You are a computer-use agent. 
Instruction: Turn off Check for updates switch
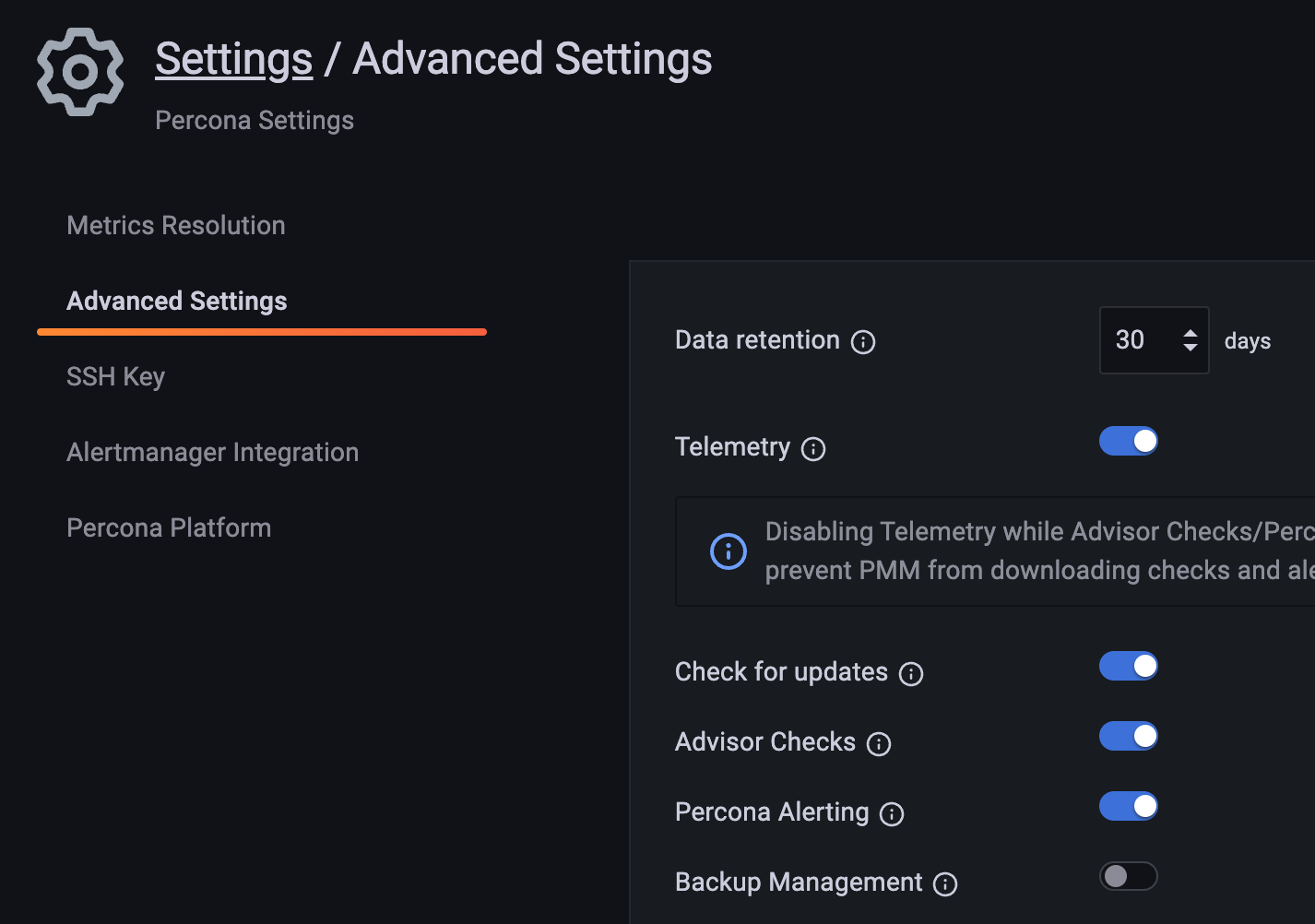[1128, 666]
